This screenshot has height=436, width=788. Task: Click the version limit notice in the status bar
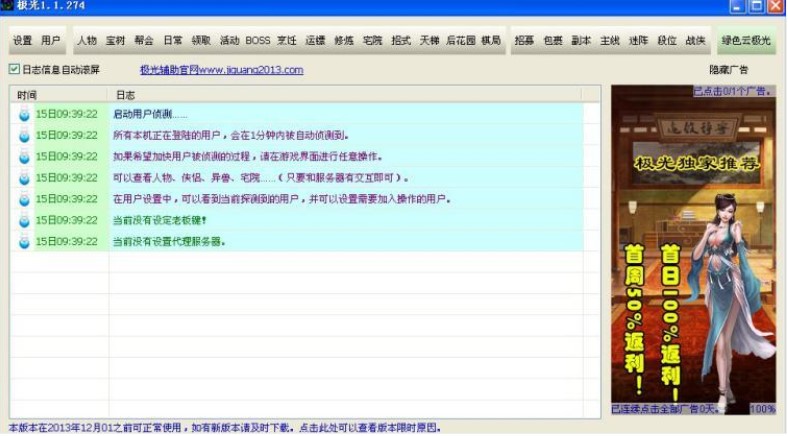coord(223,427)
